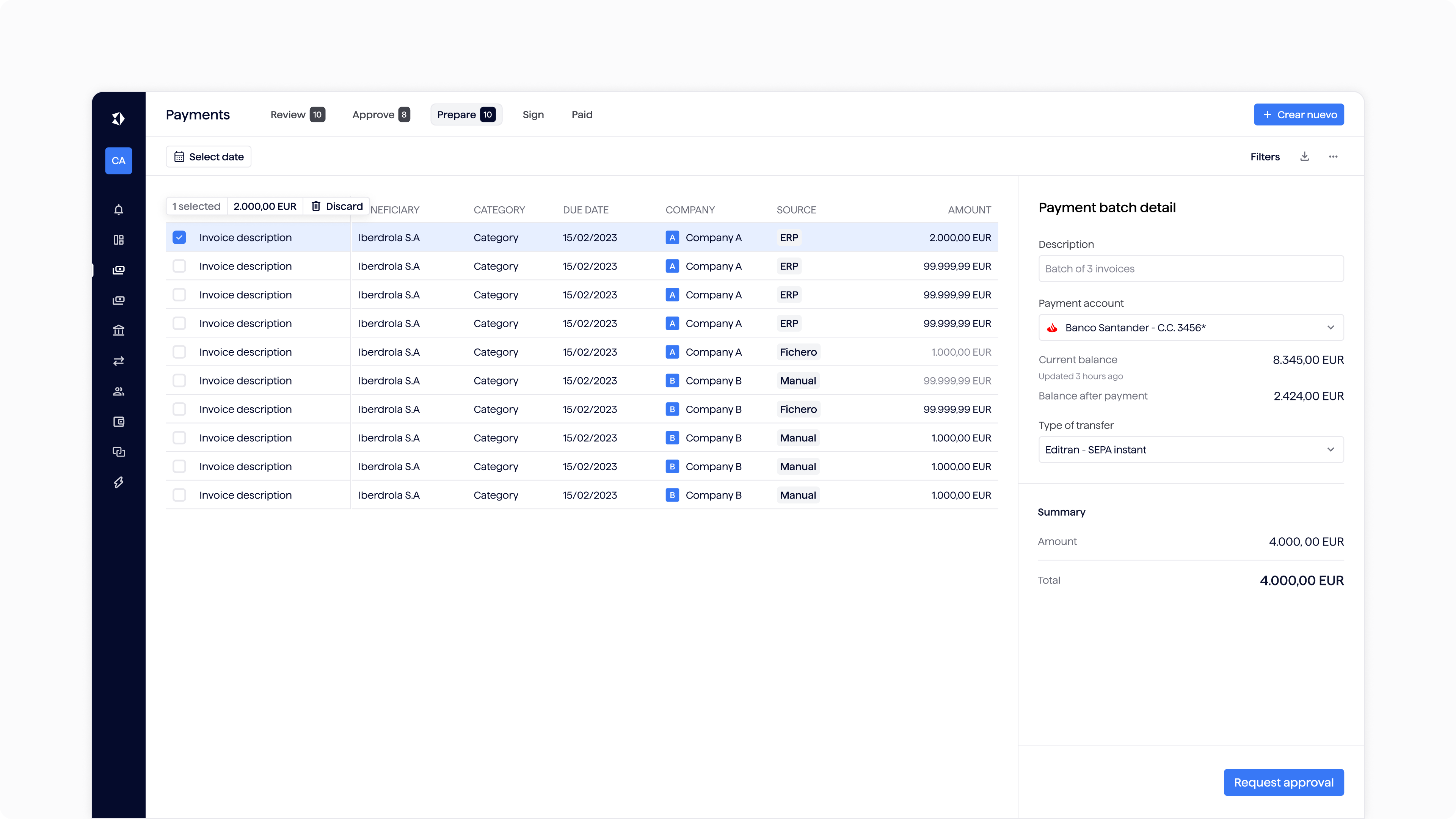Select the Prepare tab

[466, 115]
